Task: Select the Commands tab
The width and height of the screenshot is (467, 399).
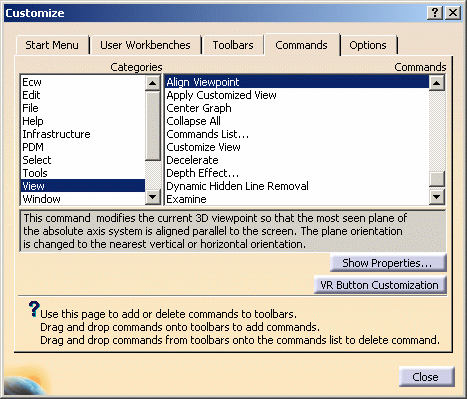Action: point(301,45)
